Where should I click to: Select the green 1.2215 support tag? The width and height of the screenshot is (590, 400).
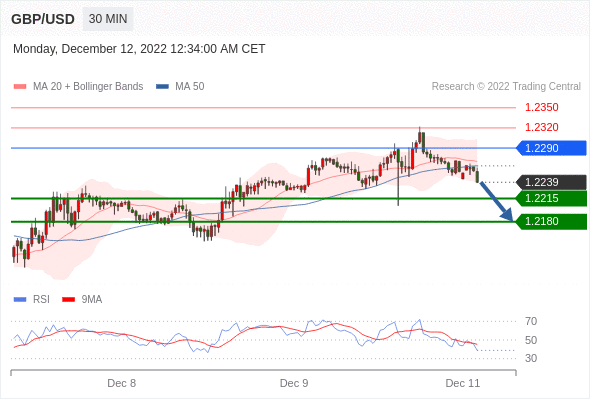coord(551,198)
